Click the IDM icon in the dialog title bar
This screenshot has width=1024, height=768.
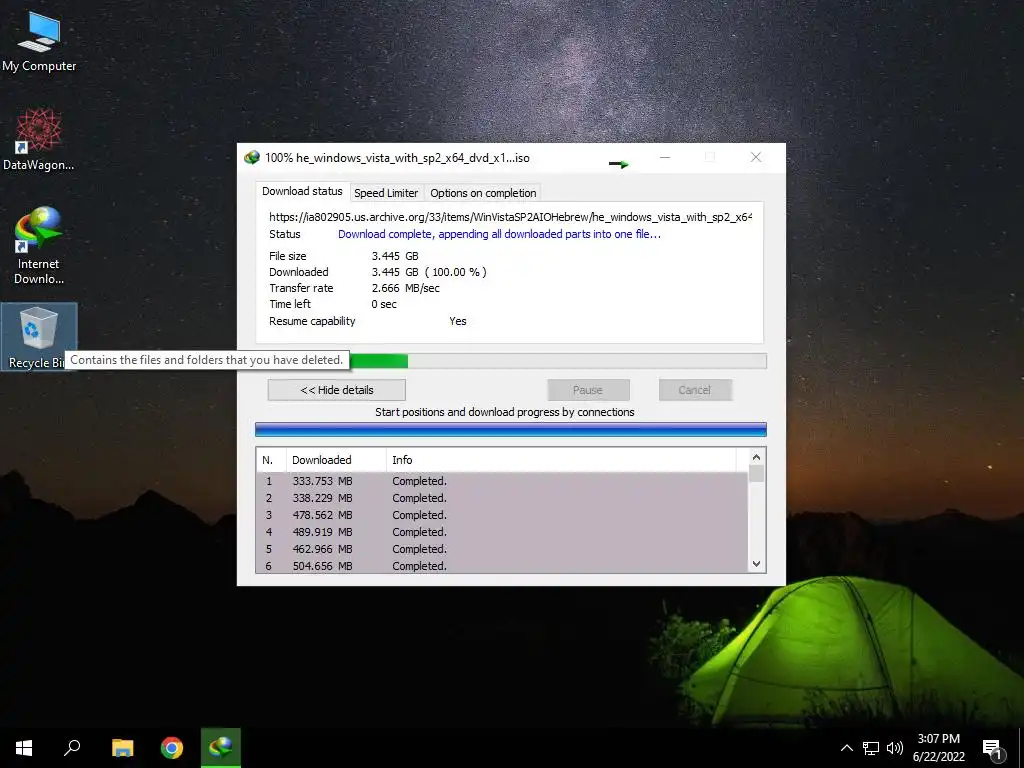click(x=251, y=158)
